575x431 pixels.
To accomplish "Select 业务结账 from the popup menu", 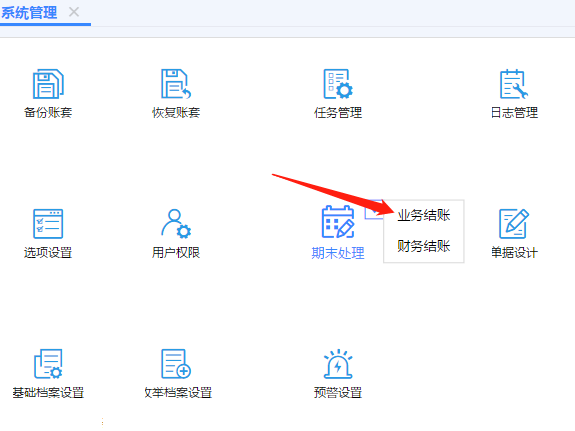I will click(x=424, y=215).
